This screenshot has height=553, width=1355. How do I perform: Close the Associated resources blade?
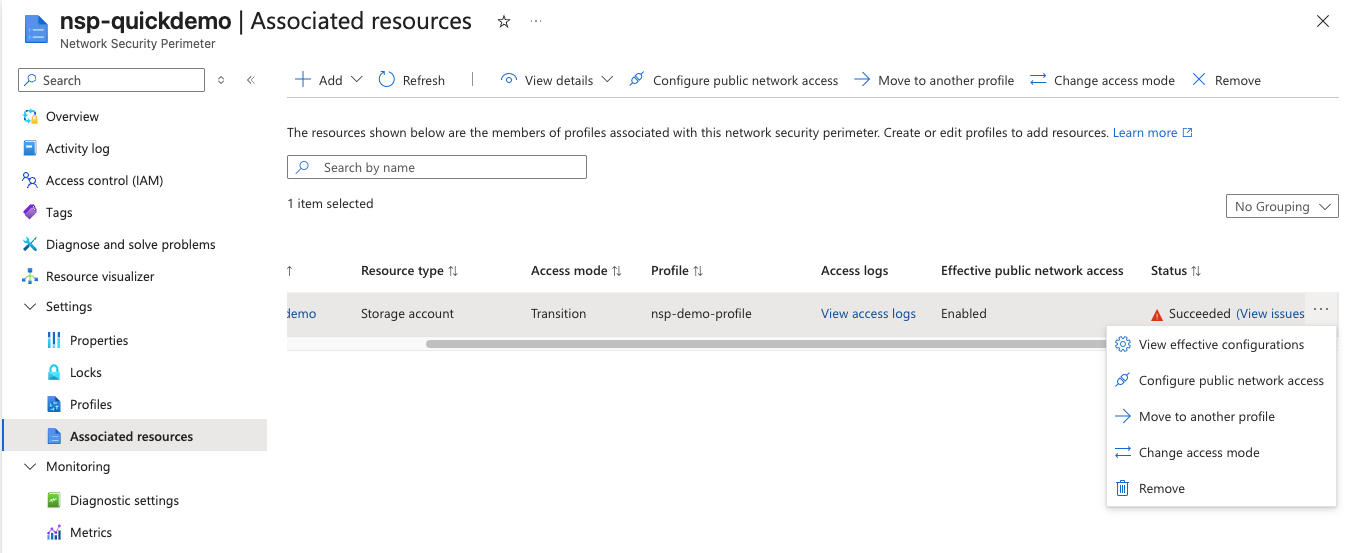pos(1323,21)
